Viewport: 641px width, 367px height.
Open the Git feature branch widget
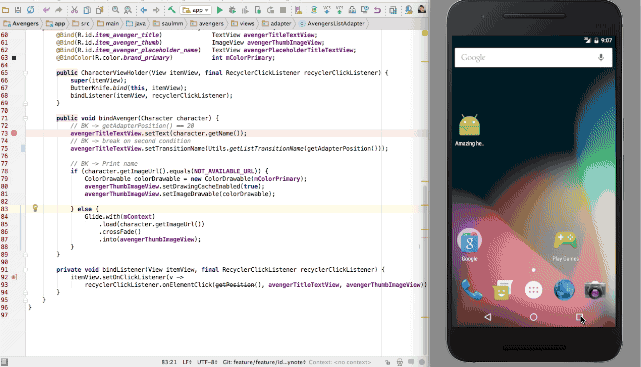(x=264, y=362)
